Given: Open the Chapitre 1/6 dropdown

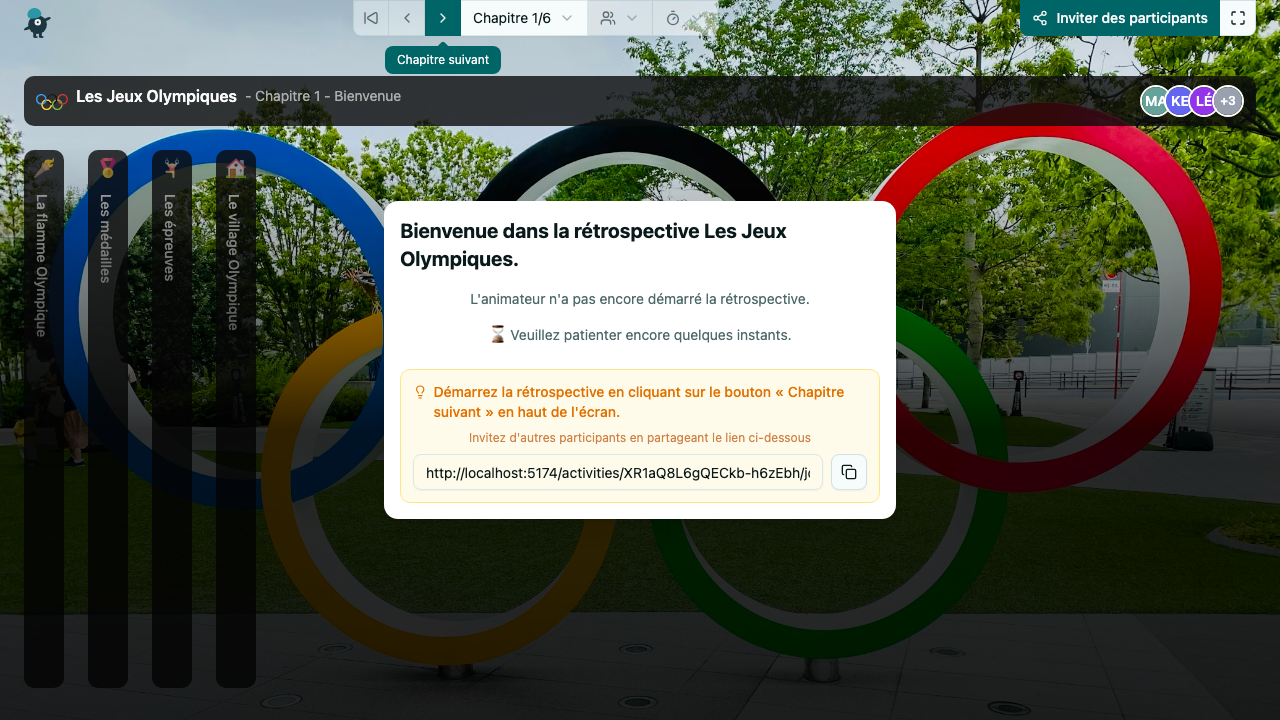Looking at the screenshot, I should [x=523, y=17].
